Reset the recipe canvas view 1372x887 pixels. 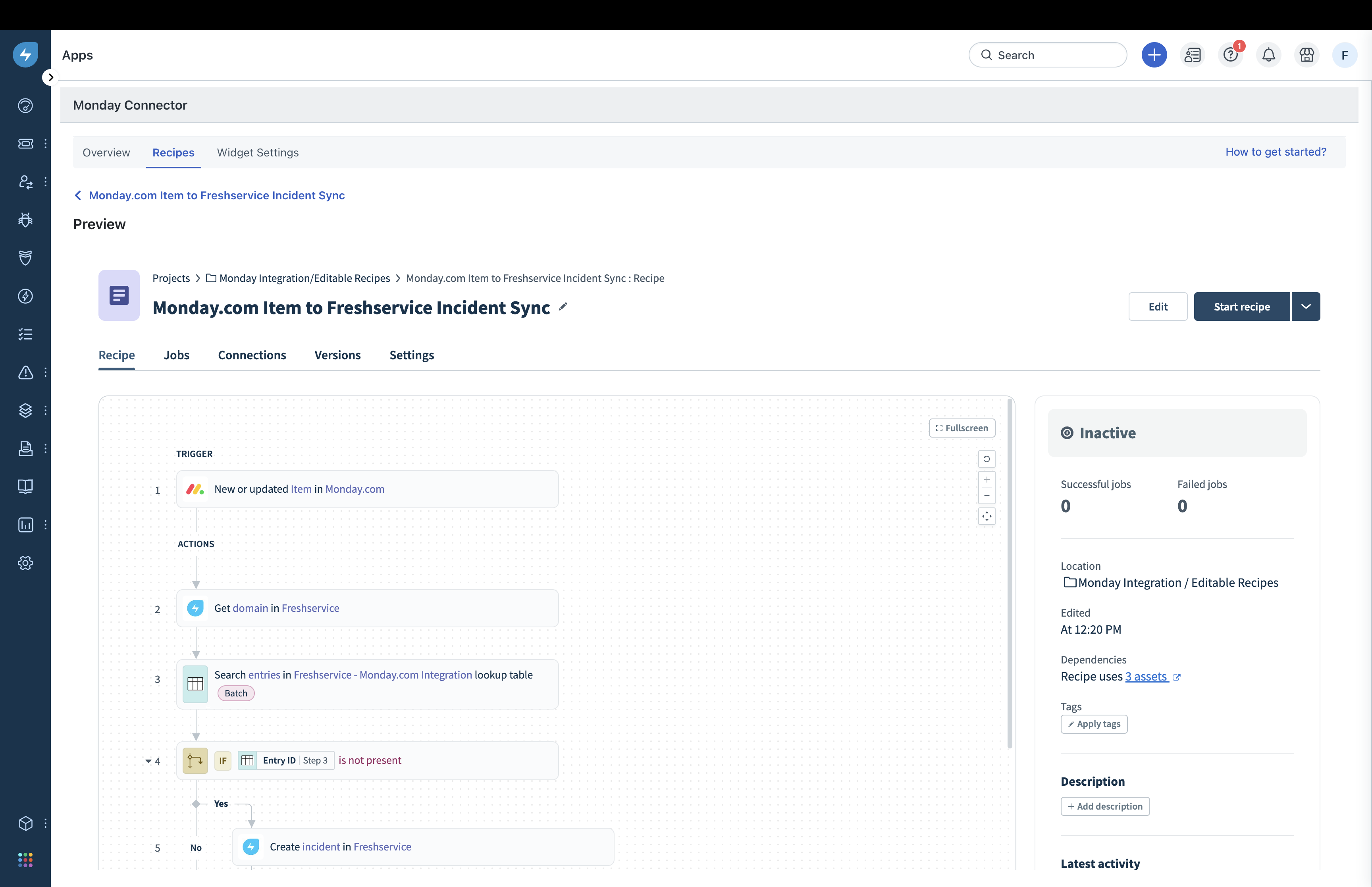point(986,459)
